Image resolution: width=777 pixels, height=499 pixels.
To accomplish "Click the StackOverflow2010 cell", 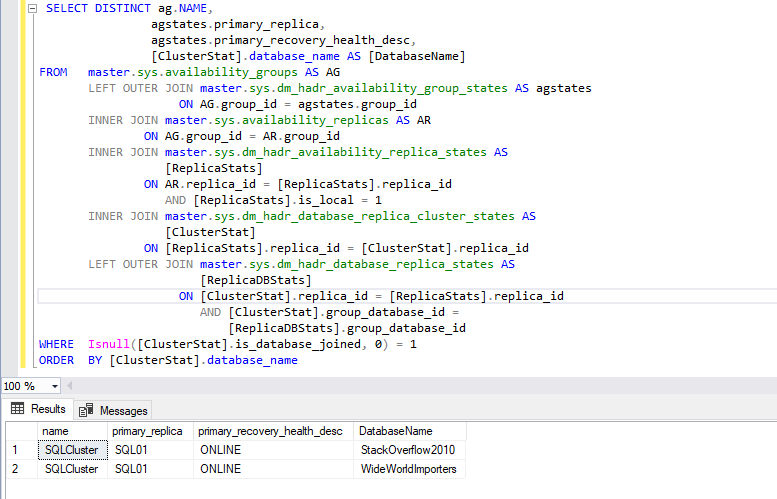I will click(410, 450).
